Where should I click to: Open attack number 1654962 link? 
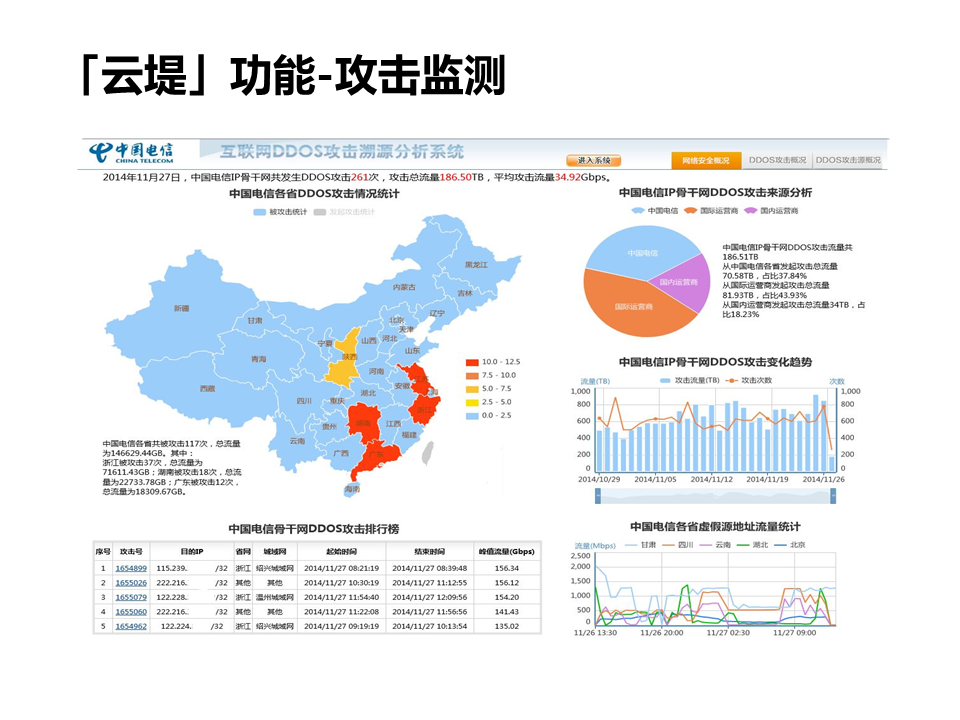click(x=131, y=626)
